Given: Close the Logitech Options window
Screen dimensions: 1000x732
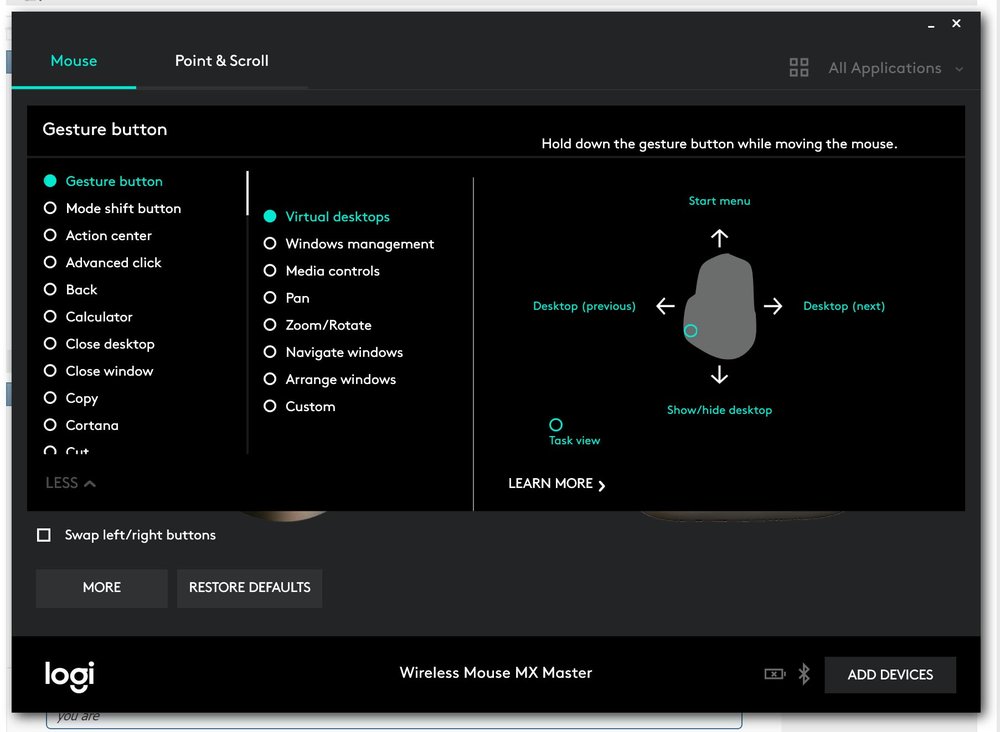Looking at the screenshot, I should (956, 24).
